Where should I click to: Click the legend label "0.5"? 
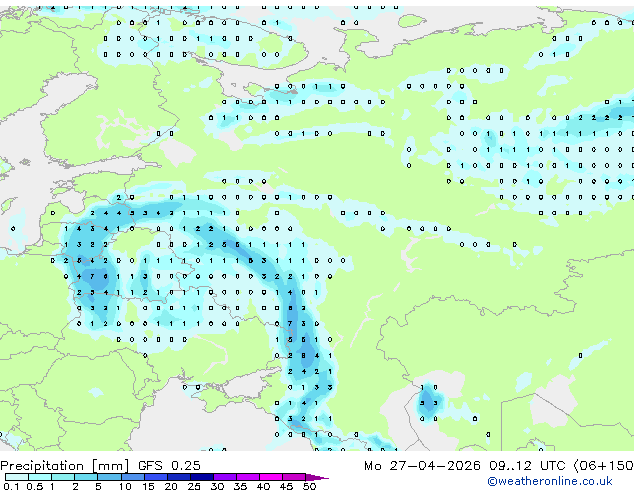click(x=35, y=486)
